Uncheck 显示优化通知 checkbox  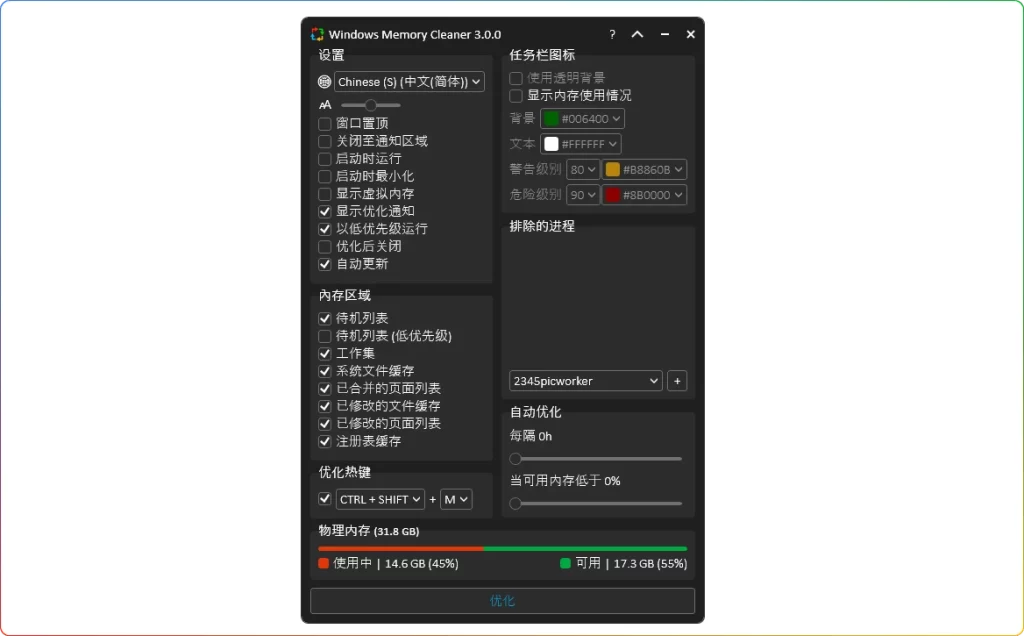tap(325, 212)
